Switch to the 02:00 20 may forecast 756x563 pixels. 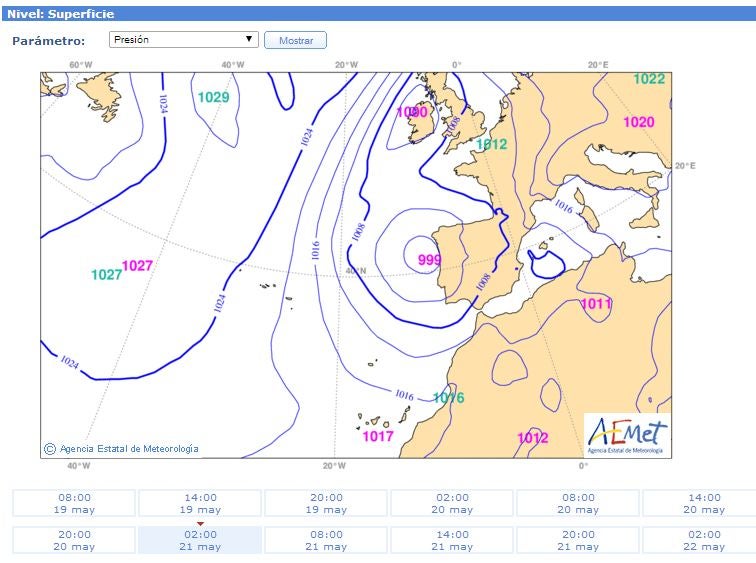pyautogui.click(x=452, y=503)
